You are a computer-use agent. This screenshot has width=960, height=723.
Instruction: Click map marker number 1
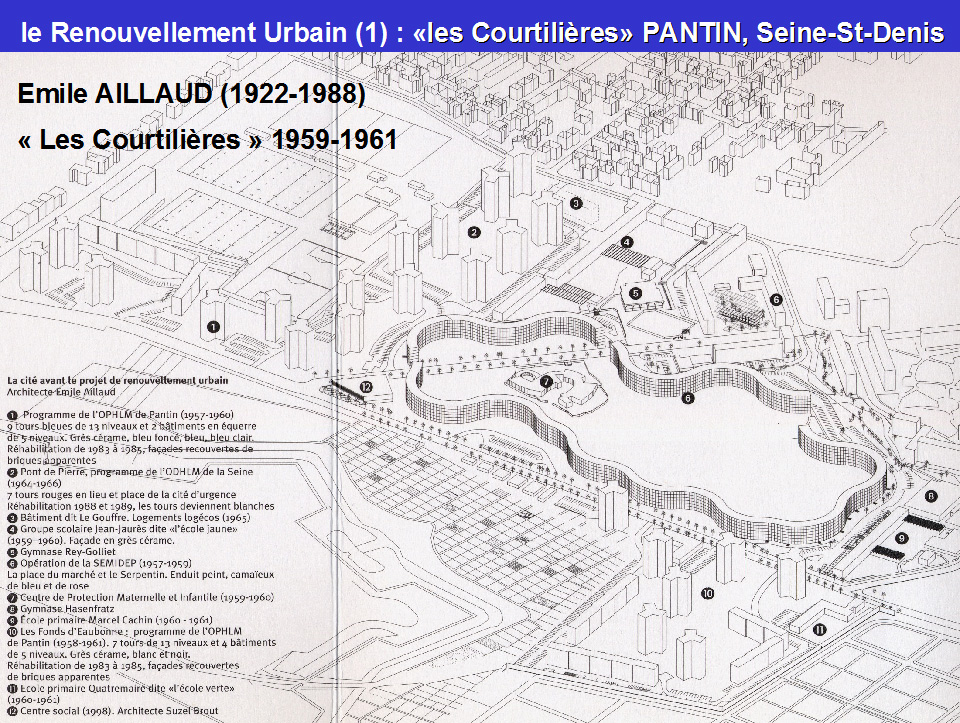click(x=213, y=326)
